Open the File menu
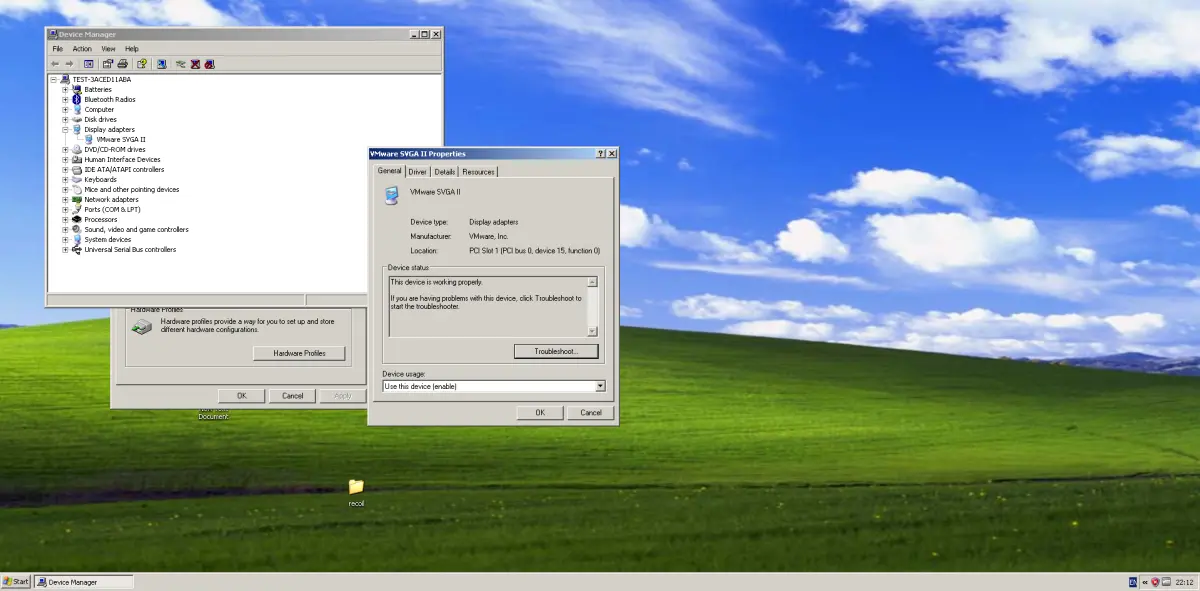The image size is (1200, 591). 58,48
